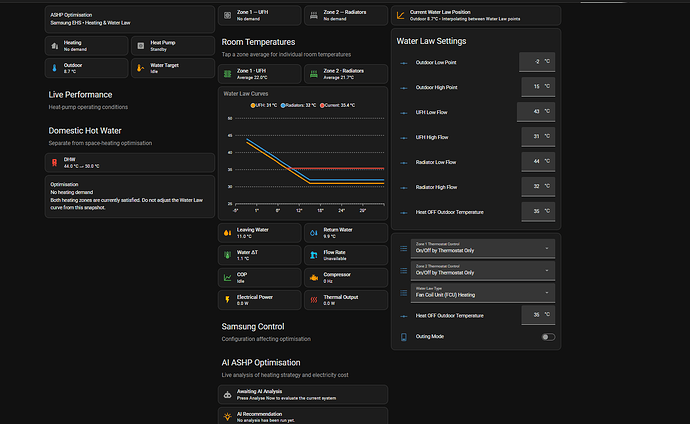Viewport: 690px width, 424px height.
Task: Open the AI Recommendation card
Action: tap(303, 416)
